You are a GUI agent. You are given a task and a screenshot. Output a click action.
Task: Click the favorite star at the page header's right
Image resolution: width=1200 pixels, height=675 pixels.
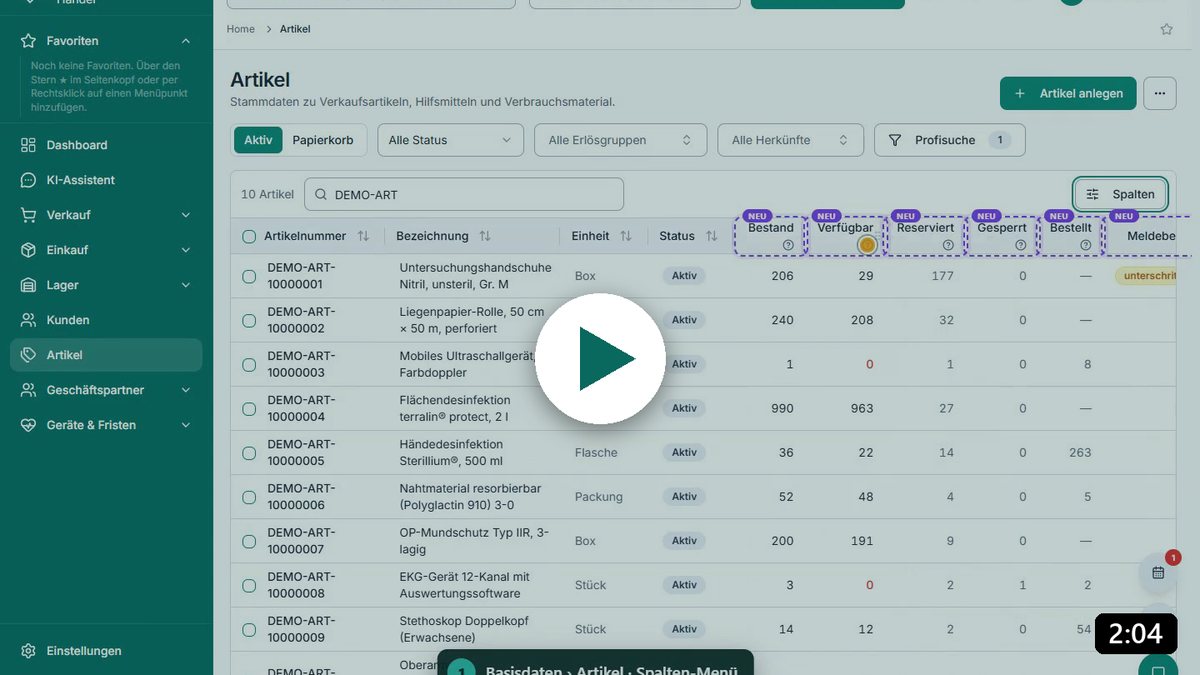[1166, 29]
